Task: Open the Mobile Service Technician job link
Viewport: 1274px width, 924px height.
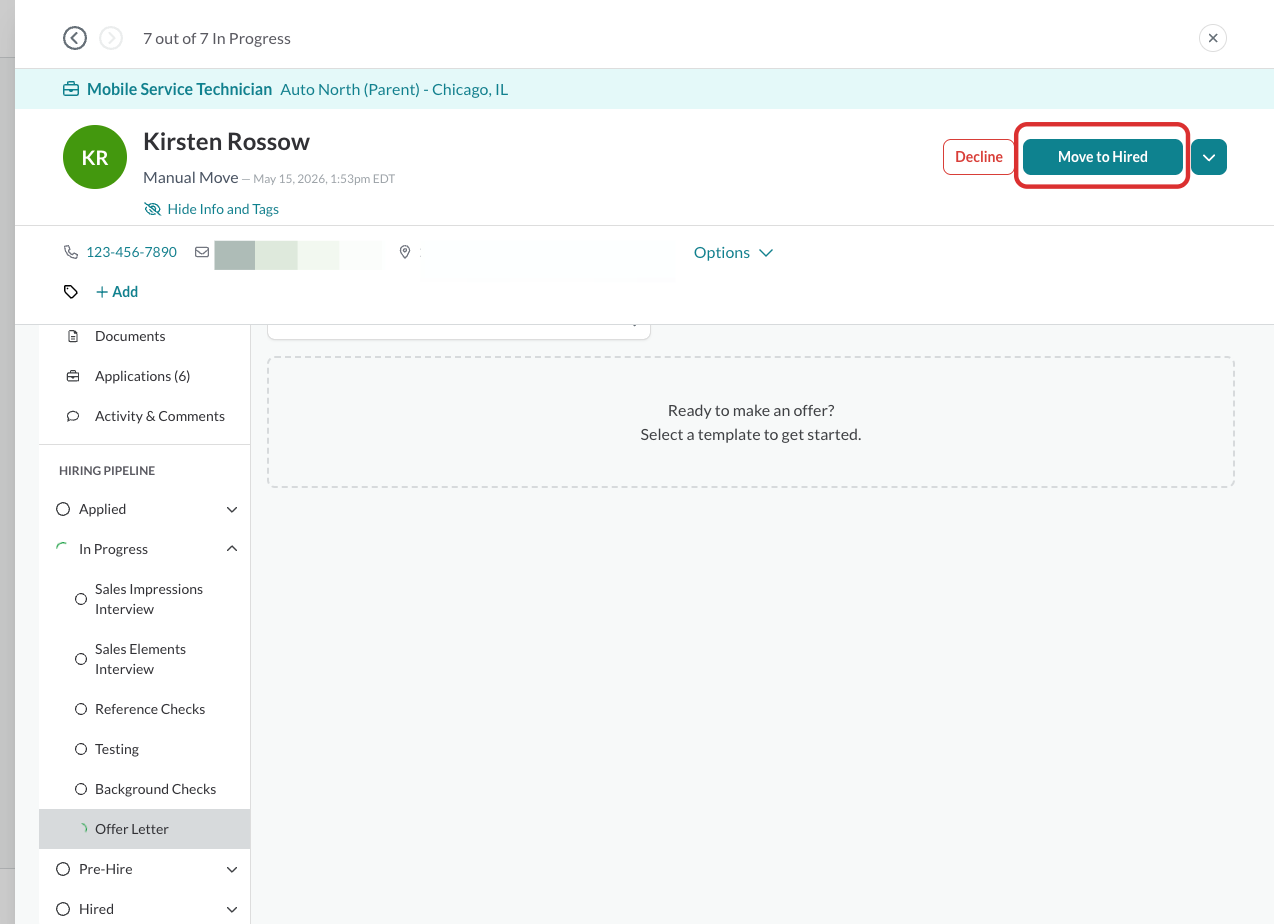Action: pyautogui.click(x=179, y=89)
